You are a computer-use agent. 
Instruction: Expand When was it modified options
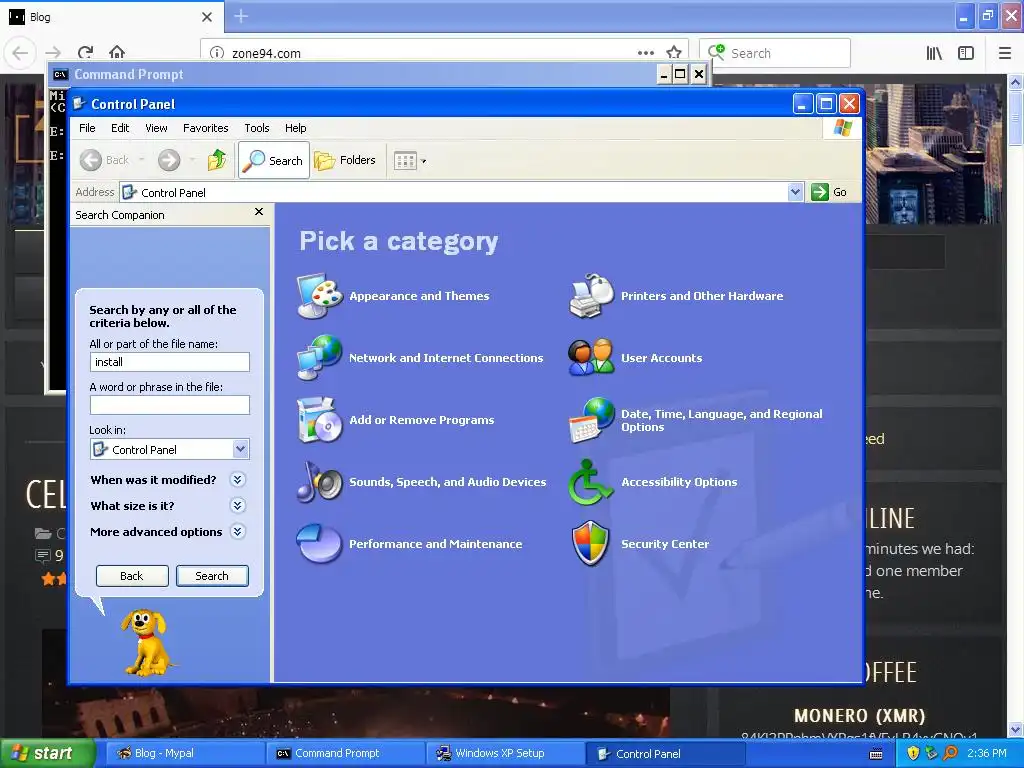pyautogui.click(x=238, y=480)
